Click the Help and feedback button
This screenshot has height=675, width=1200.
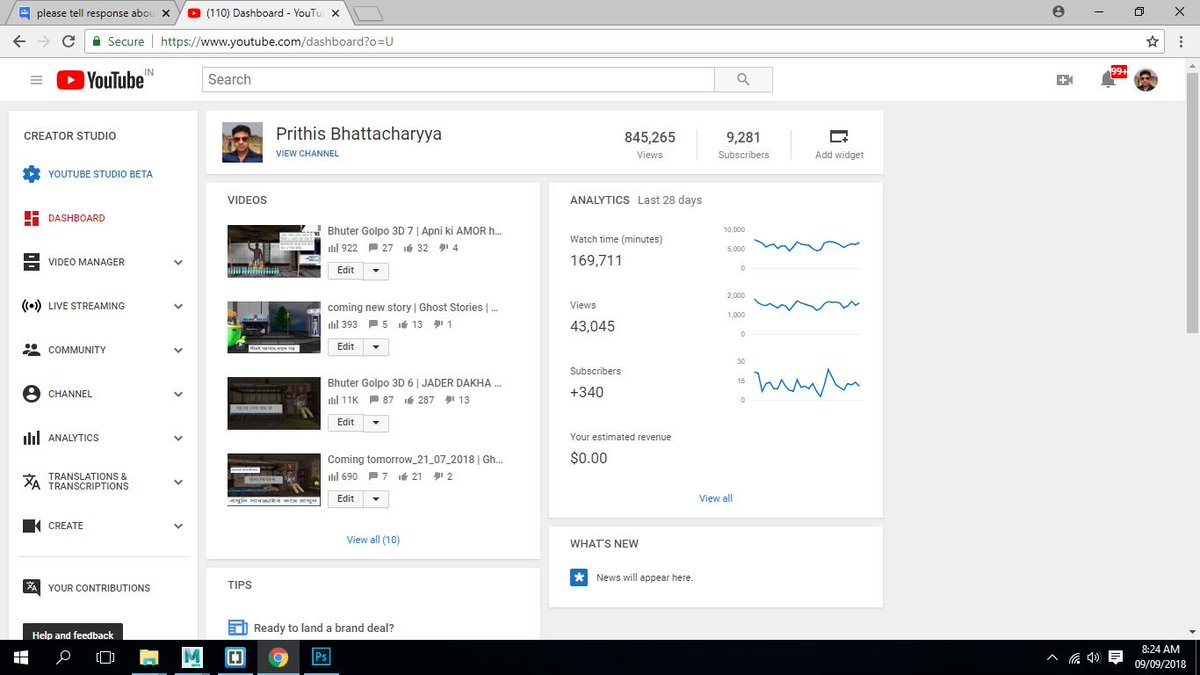point(73,635)
